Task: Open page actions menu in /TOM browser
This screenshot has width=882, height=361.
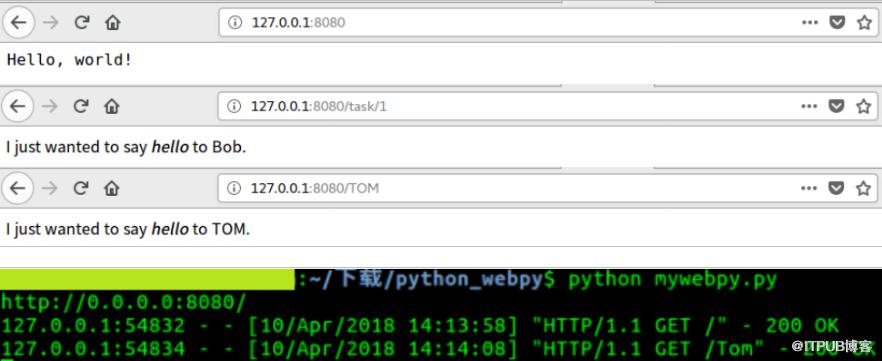Action: click(x=809, y=188)
